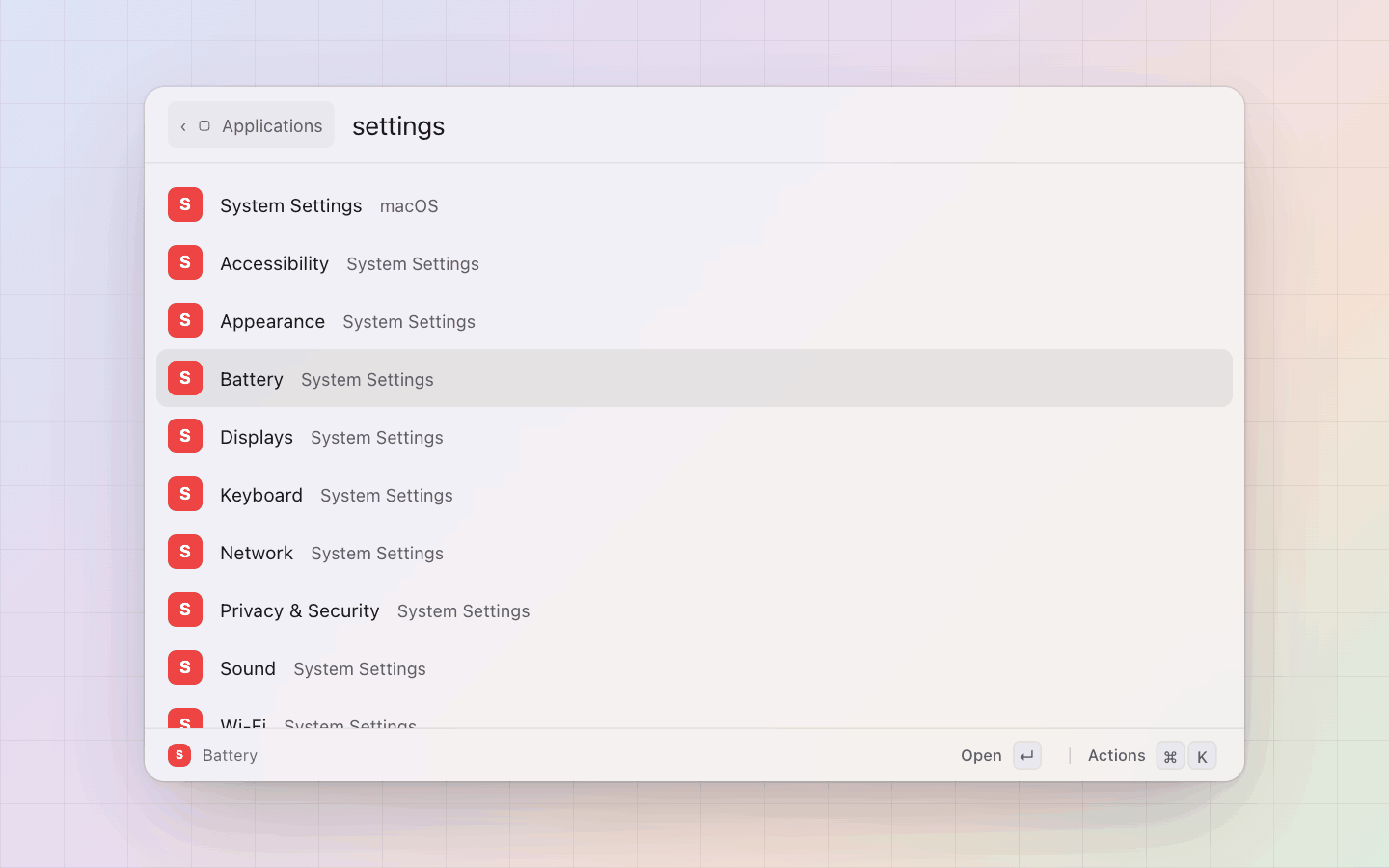The image size is (1389, 868).
Task: Open the Actions menu in footer
Action: (x=1117, y=755)
